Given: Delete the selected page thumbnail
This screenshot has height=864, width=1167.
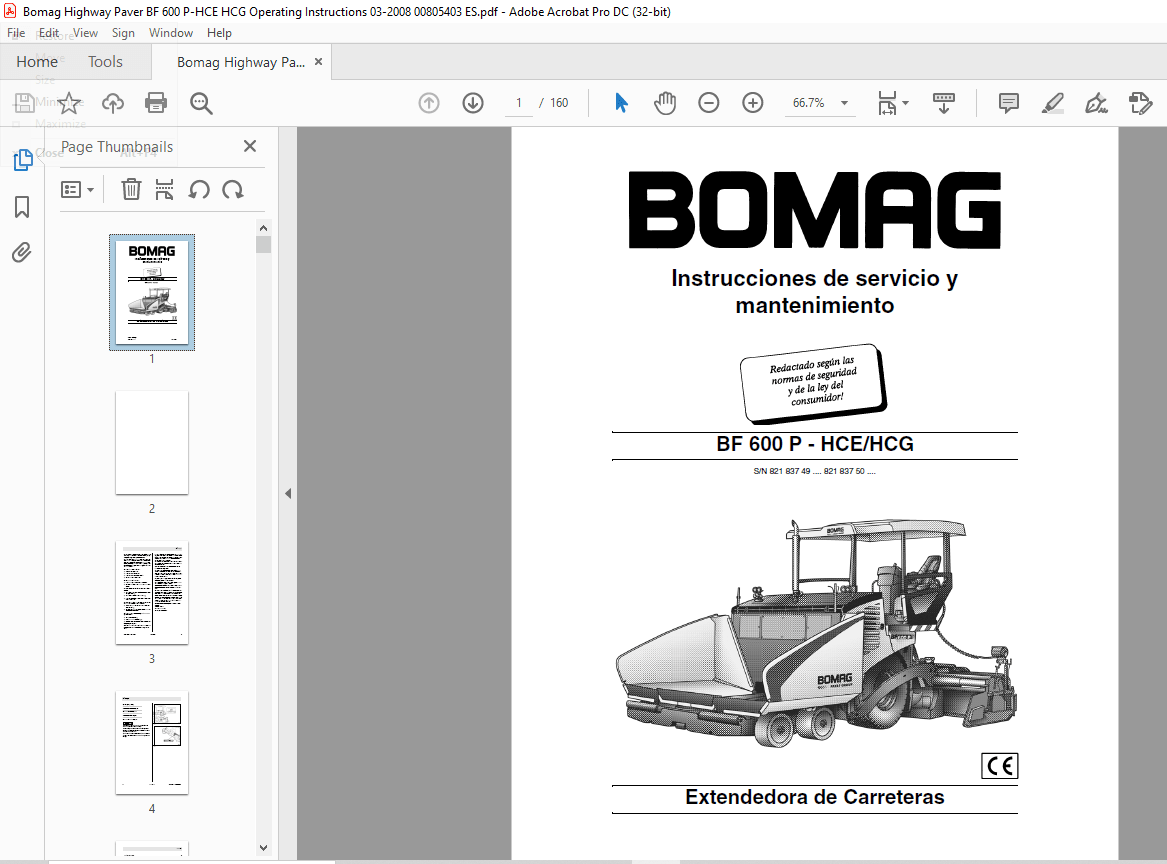Looking at the screenshot, I should [131, 189].
